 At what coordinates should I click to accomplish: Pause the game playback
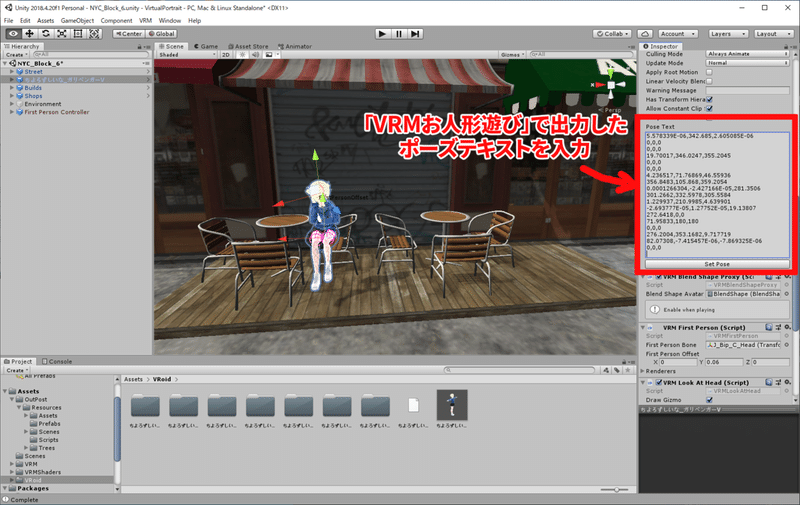tap(398, 34)
